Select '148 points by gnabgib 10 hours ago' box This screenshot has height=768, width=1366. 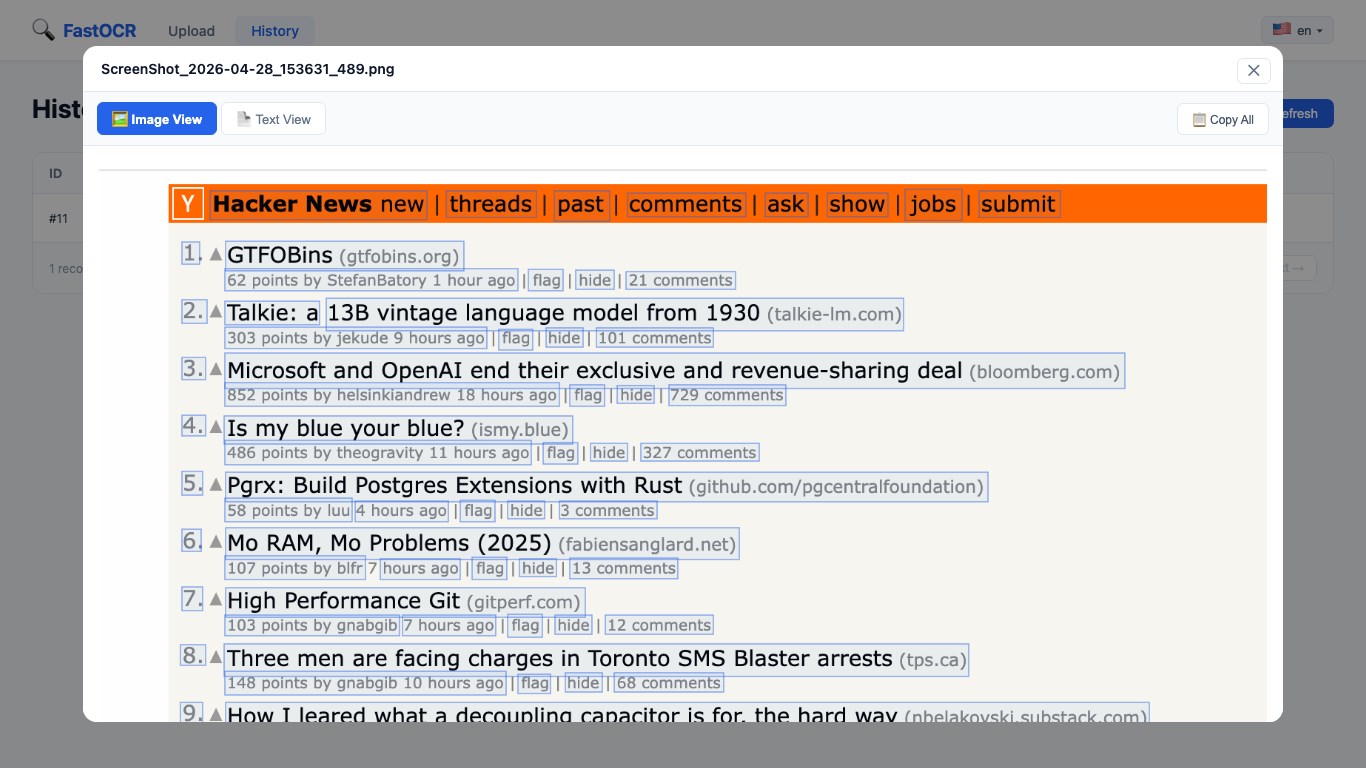tap(365, 683)
